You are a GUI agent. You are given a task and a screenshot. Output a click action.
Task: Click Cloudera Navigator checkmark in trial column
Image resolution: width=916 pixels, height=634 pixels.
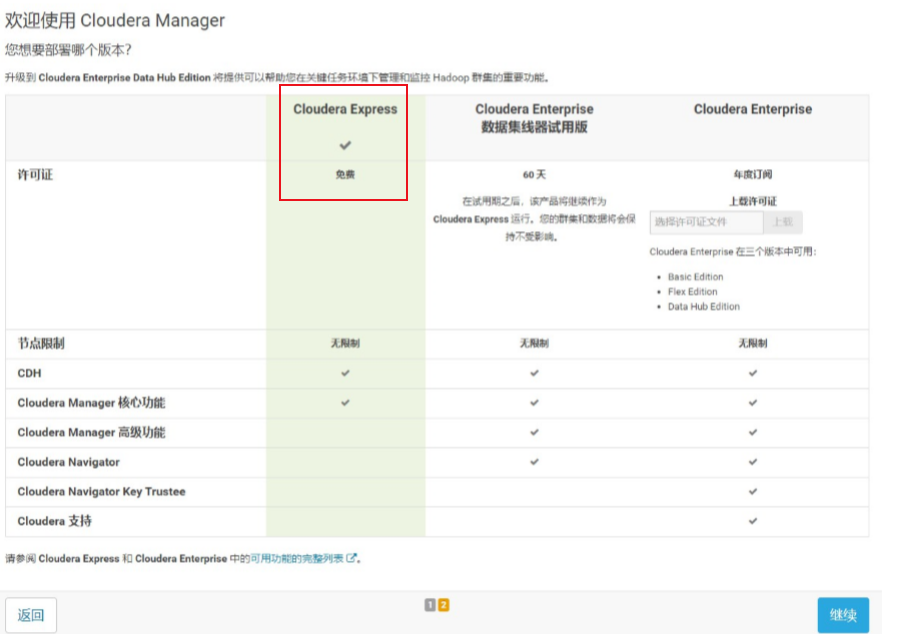(534, 462)
